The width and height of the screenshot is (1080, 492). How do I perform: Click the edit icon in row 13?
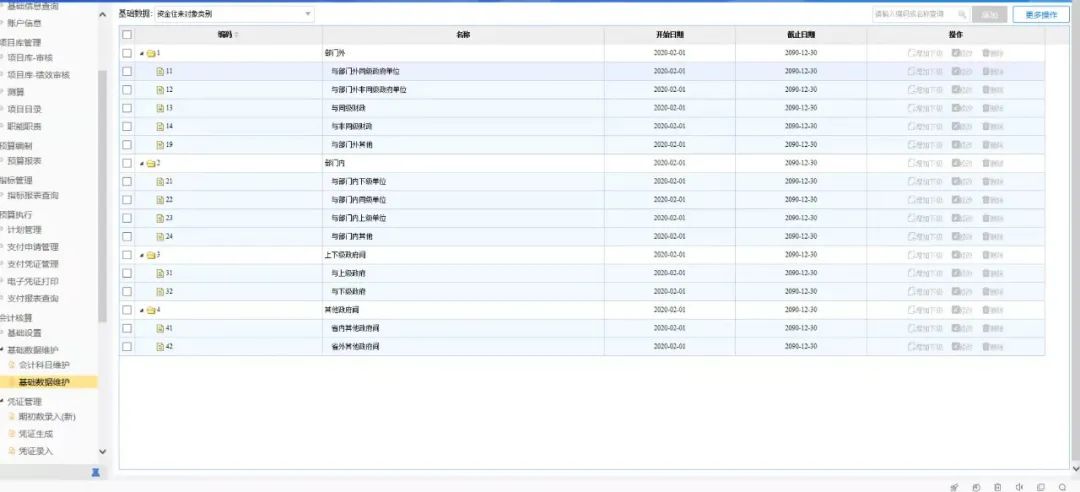(957, 108)
